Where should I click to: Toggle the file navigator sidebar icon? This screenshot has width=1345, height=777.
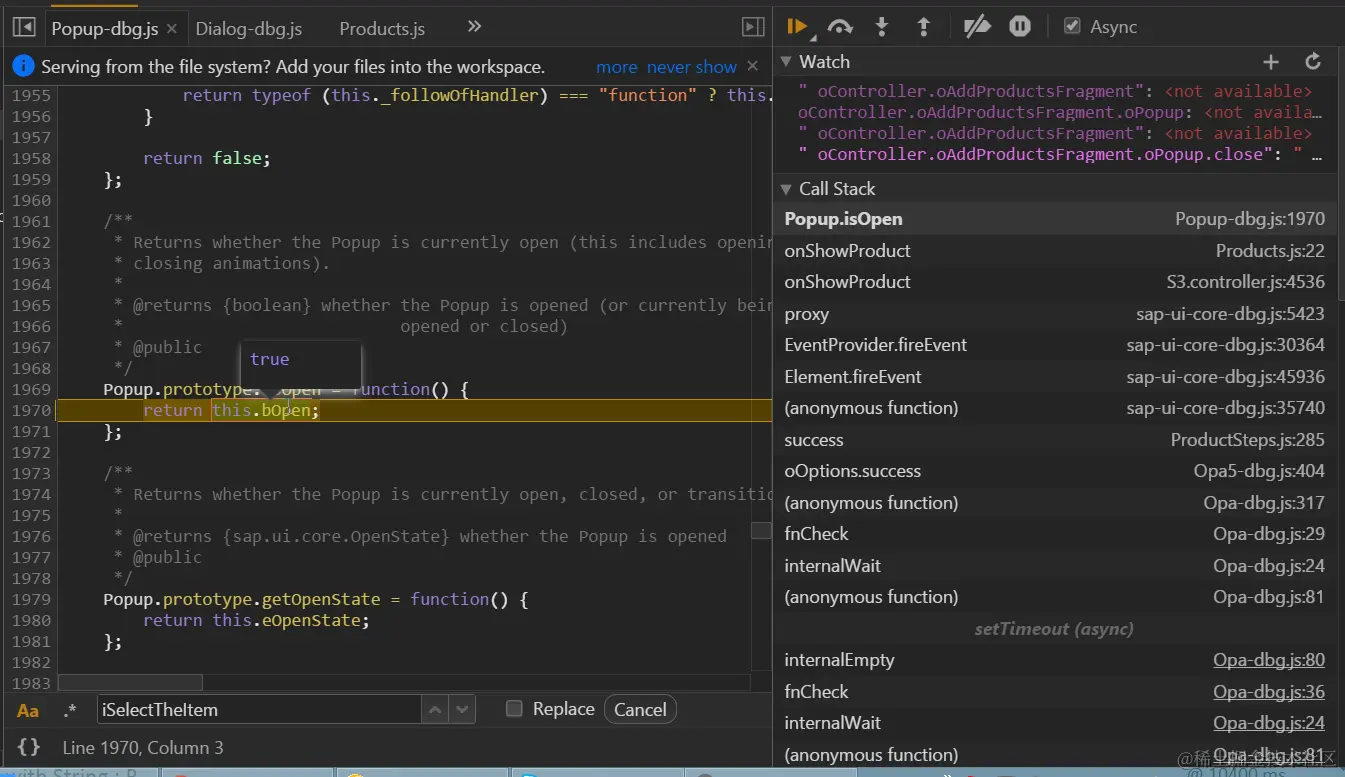[24, 28]
